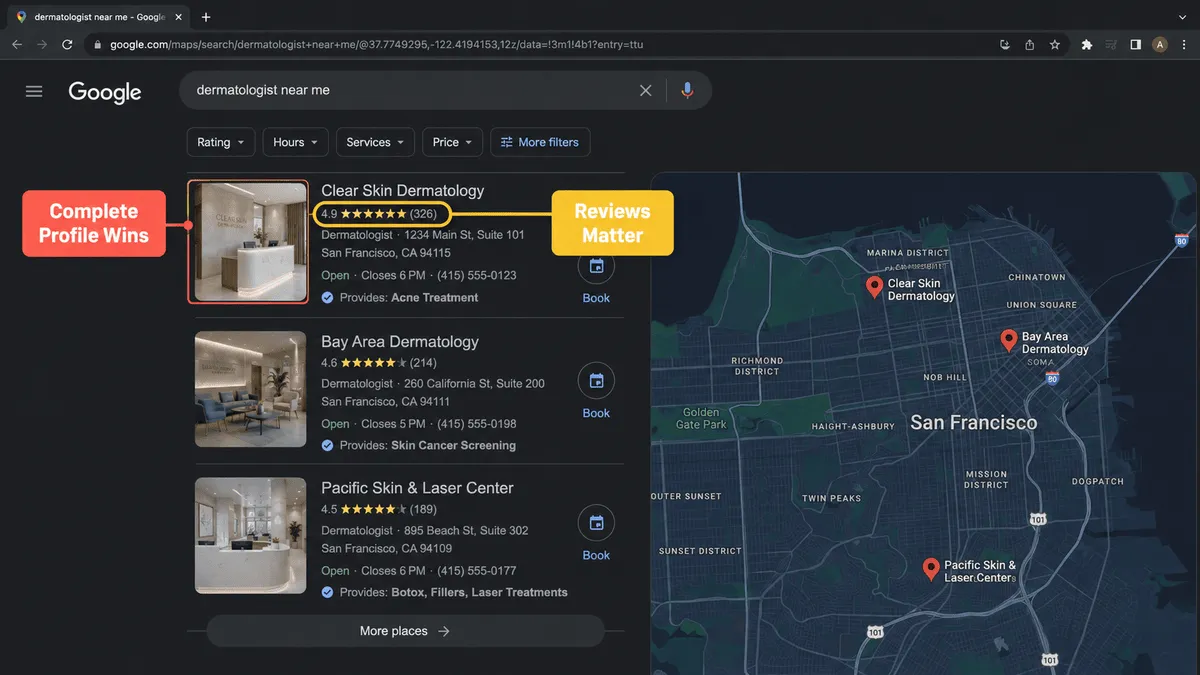This screenshot has width=1200, height=675.
Task: Click Golden Gate Park on the map
Action: [x=701, y=418]
